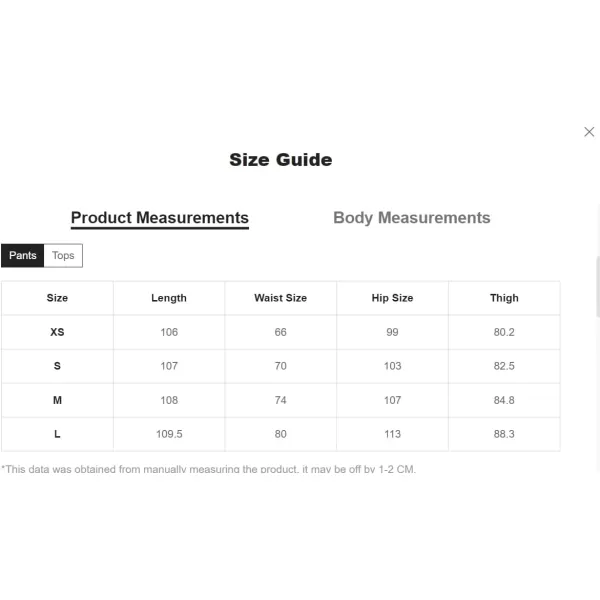Click the Size column header
Viewport: 600px width, 600px height.
click(57, 298)
